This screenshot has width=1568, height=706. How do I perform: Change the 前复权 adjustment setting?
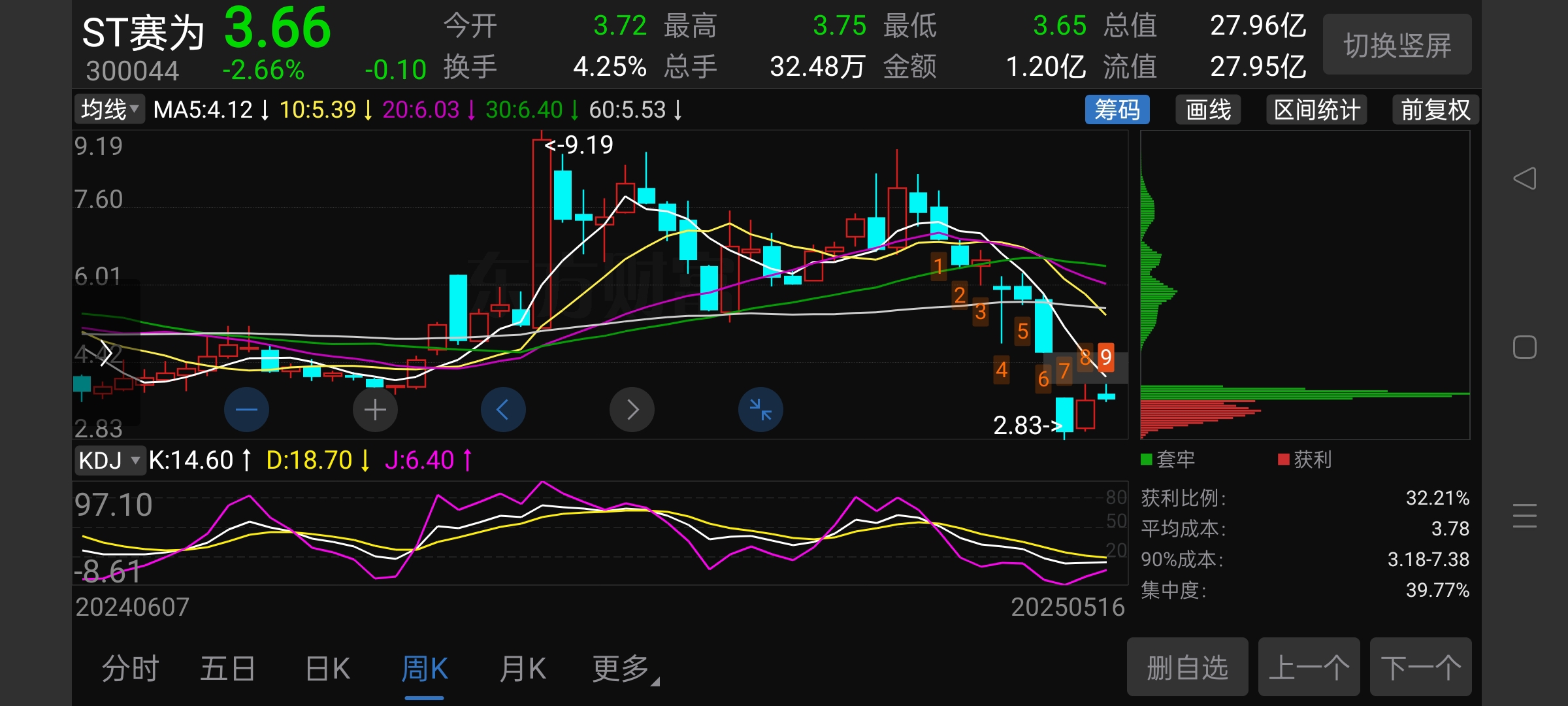[1435, 109]
